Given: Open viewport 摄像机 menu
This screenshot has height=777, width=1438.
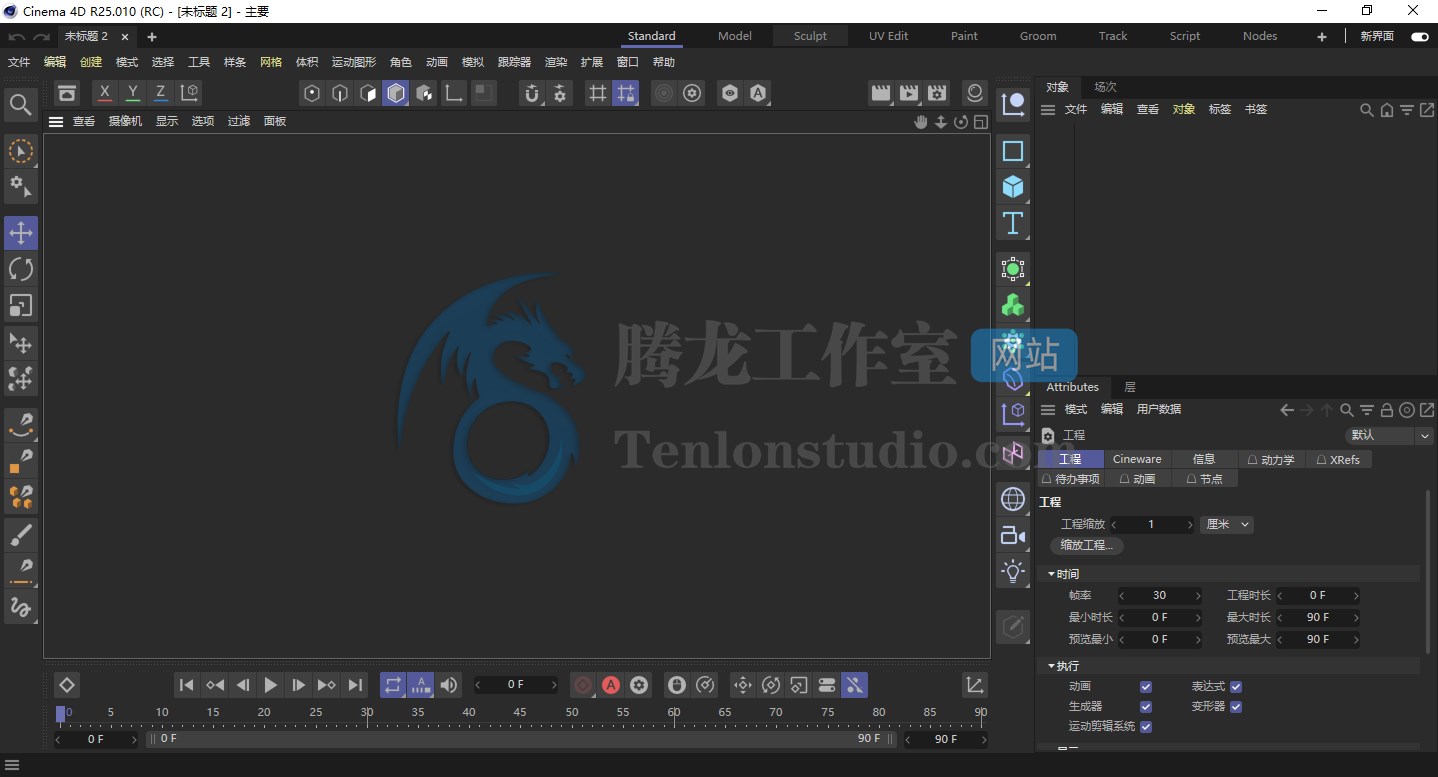Looking at the screenshot, I should coord(125,121).
